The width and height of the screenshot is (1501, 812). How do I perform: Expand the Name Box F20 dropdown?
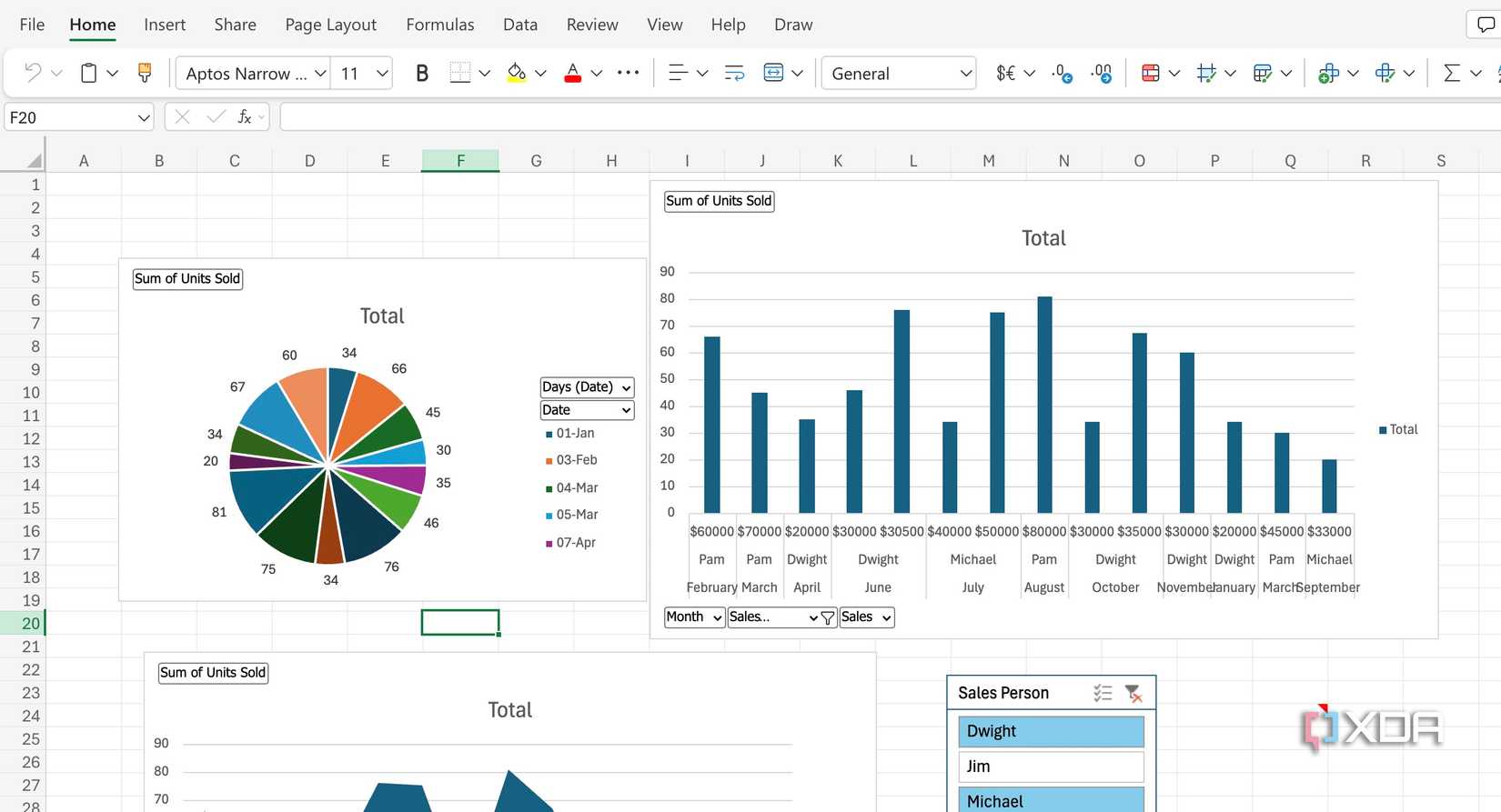(x=144, y=117)
